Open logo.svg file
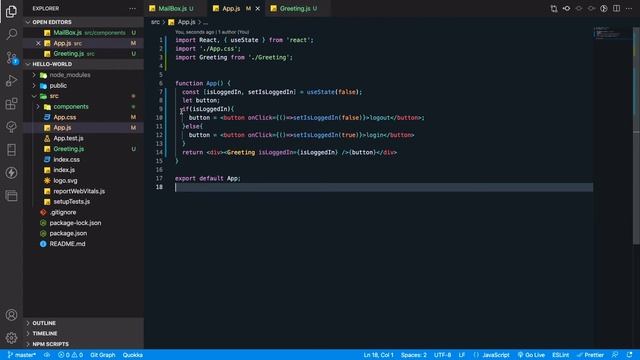Viewport: 640px width, 360px height. click(x=83, y=180)
